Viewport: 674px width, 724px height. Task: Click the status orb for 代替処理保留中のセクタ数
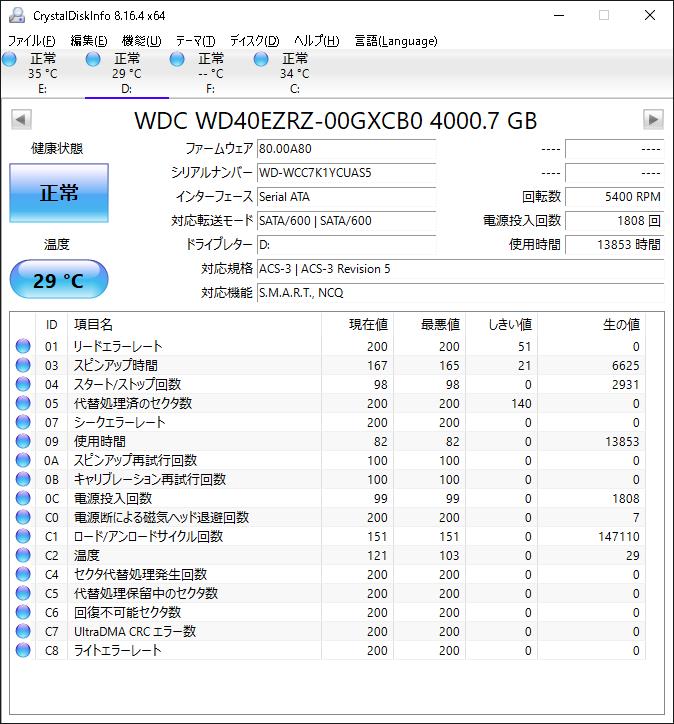coord(23,593)
